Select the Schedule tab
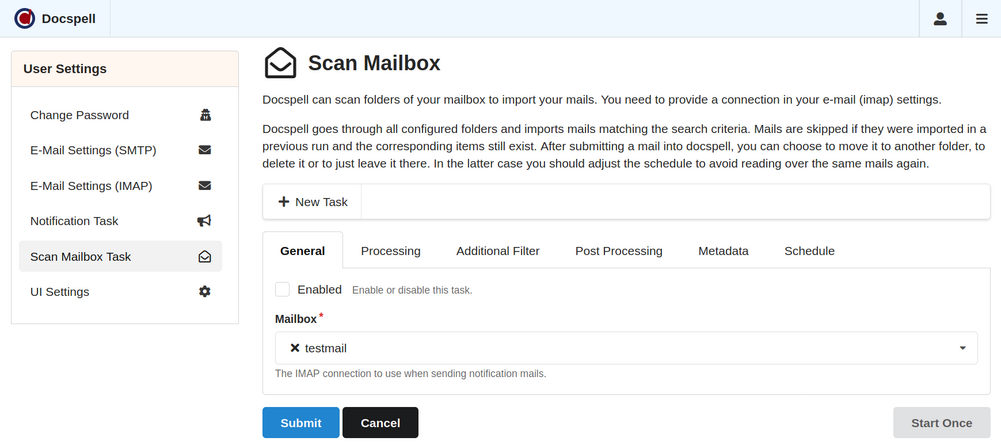The height and width of the screenshot is (445, 1001). [809, 251]
